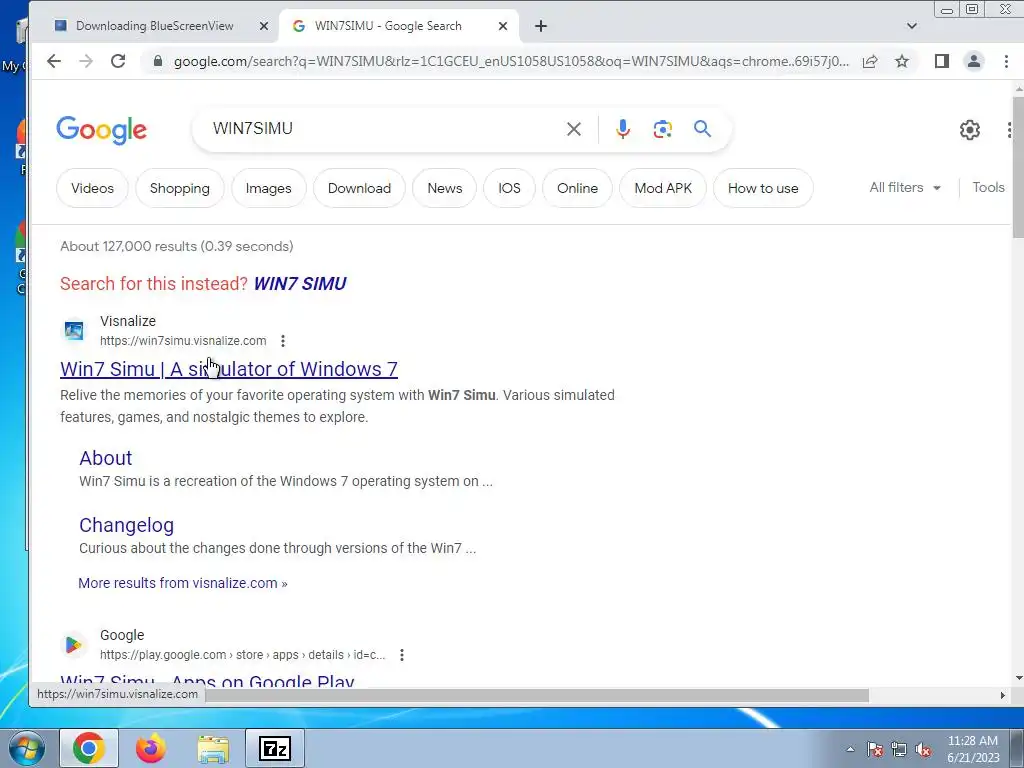Start voice search with microphone

point(622,129)
